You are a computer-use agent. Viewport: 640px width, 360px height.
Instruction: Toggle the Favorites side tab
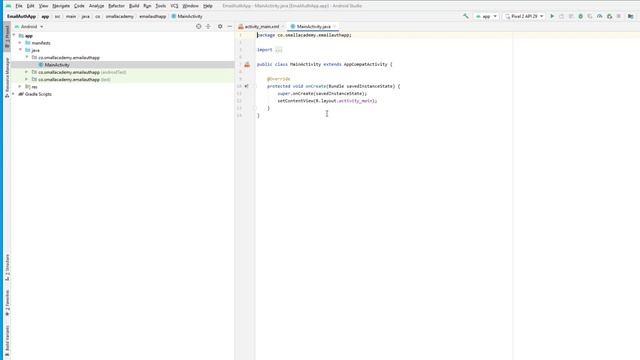[7, 303]
